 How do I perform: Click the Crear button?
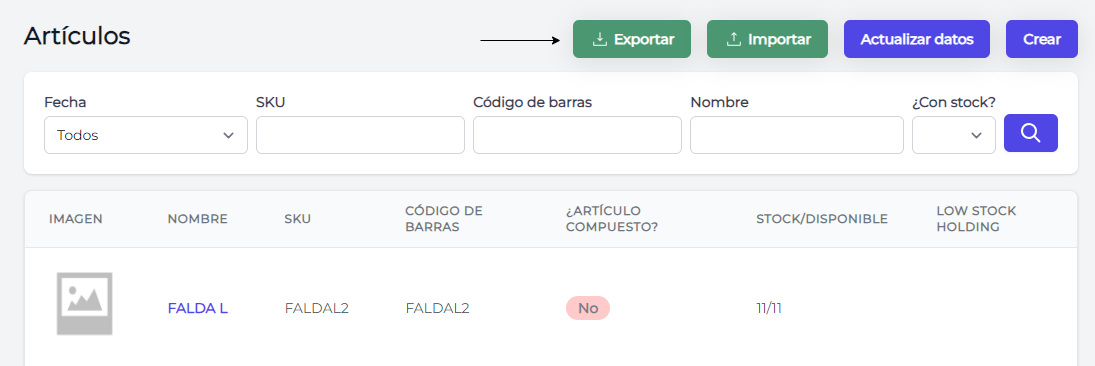tap(1041, 39)
